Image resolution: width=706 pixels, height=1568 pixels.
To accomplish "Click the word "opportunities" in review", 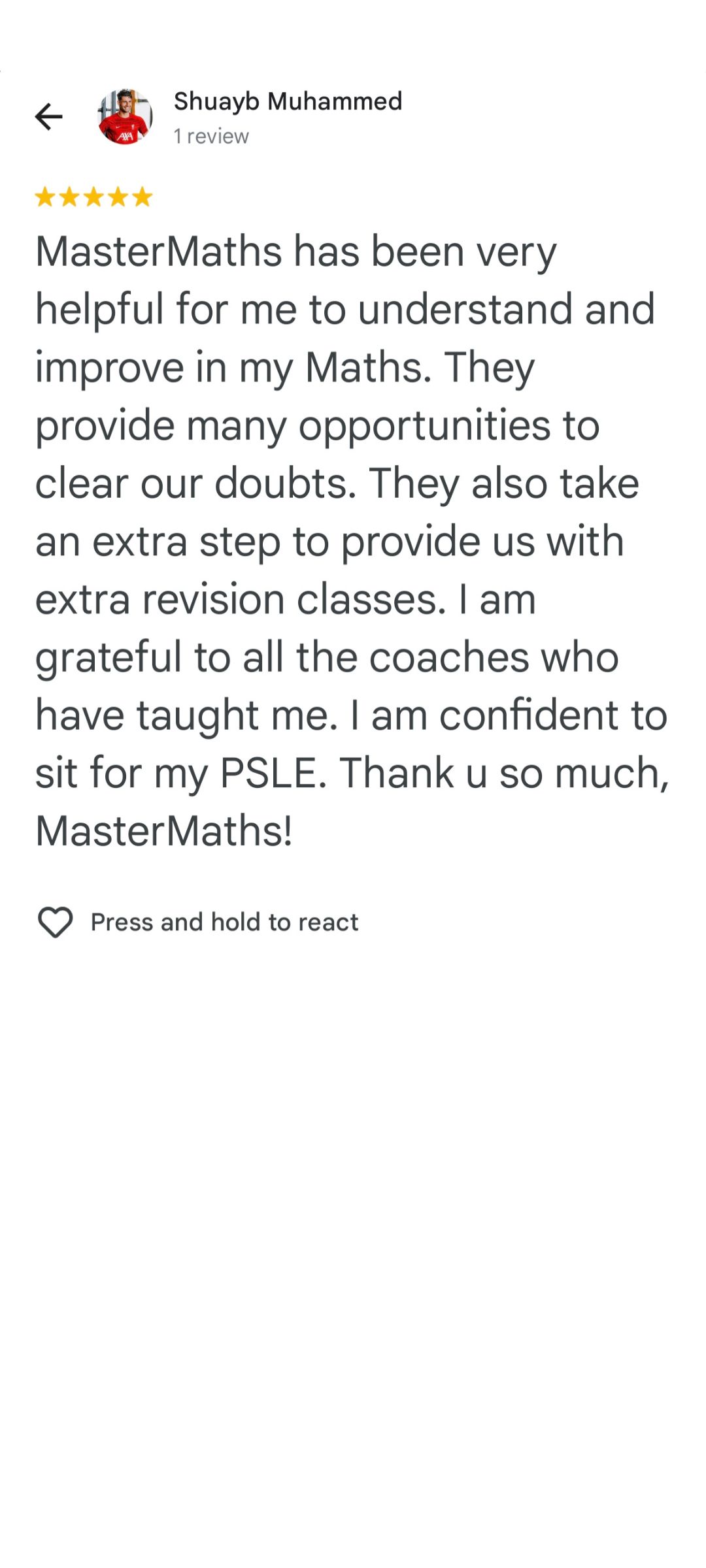I will 424,426.
